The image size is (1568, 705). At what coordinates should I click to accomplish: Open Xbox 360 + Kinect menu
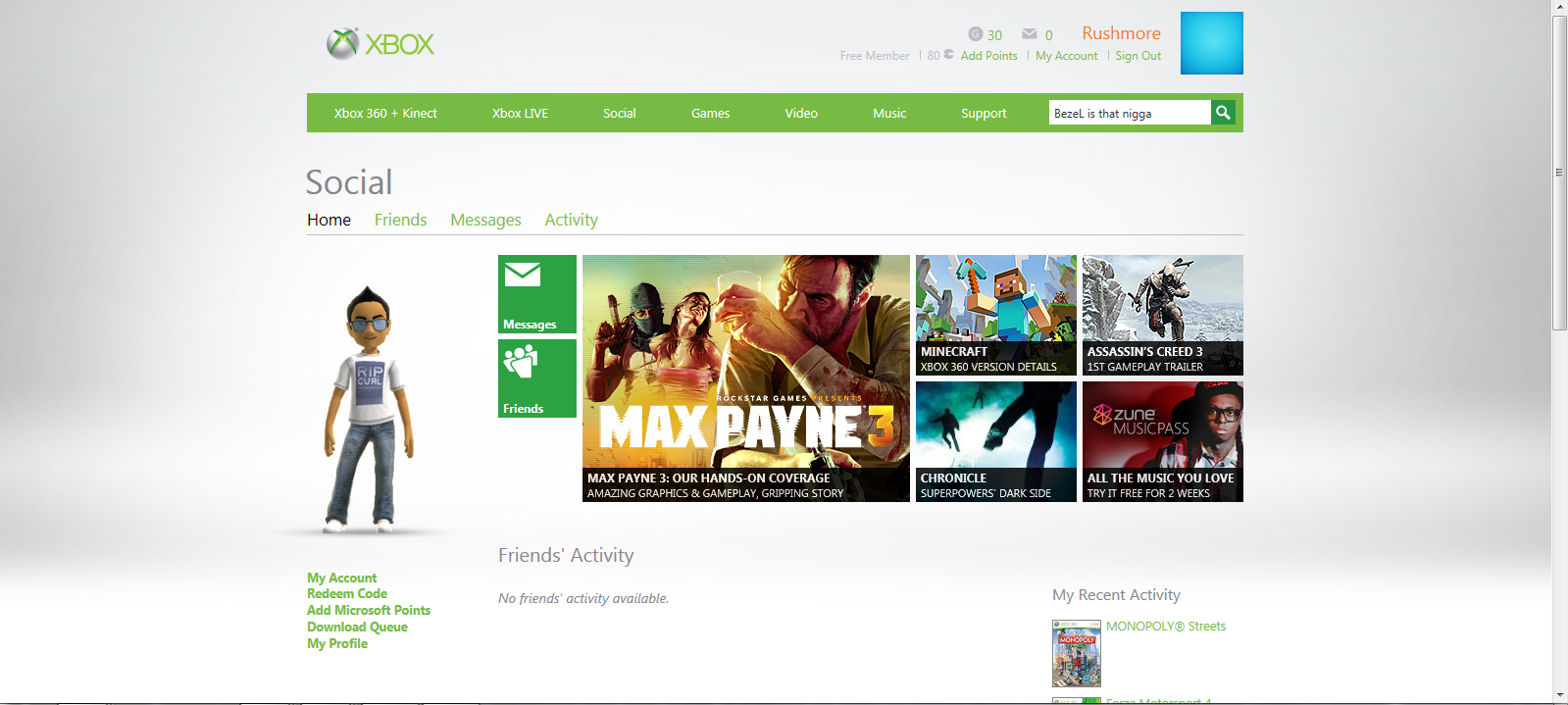[385, 113]
